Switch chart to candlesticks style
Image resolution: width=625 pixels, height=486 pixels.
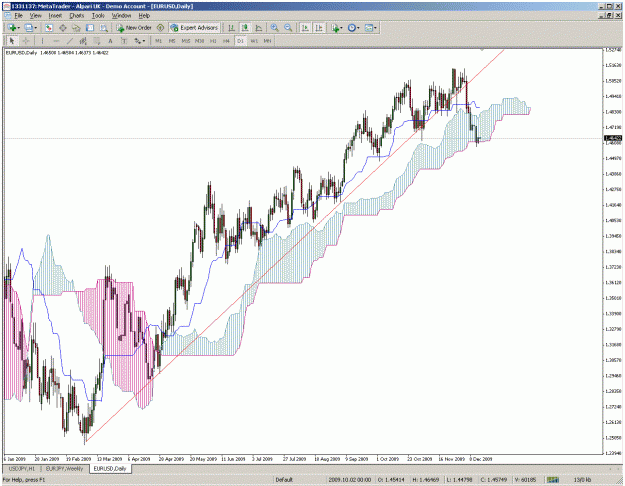[245, 28]
